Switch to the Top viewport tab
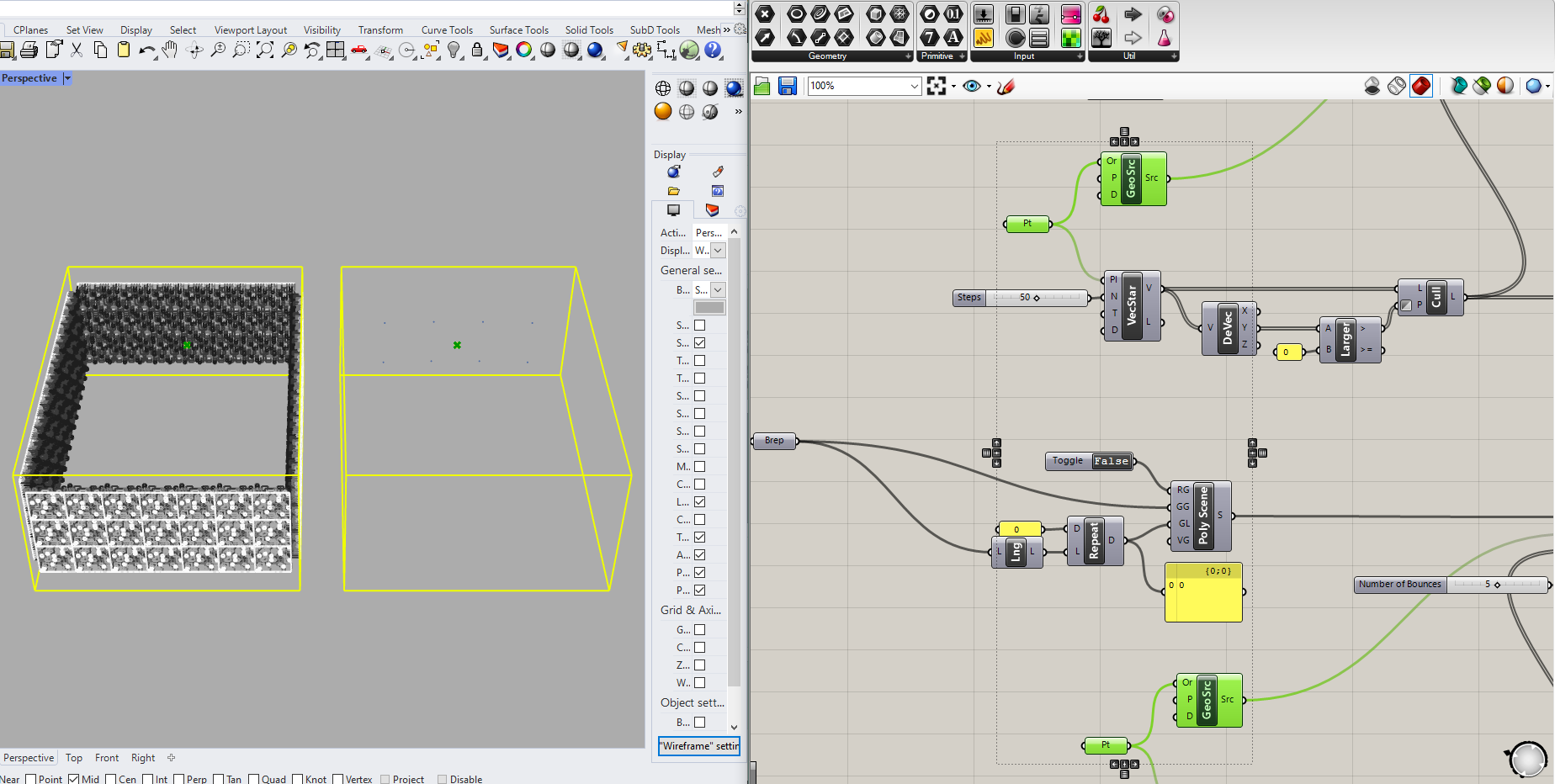The image size is (1555, 784). (x=74, y=758)
